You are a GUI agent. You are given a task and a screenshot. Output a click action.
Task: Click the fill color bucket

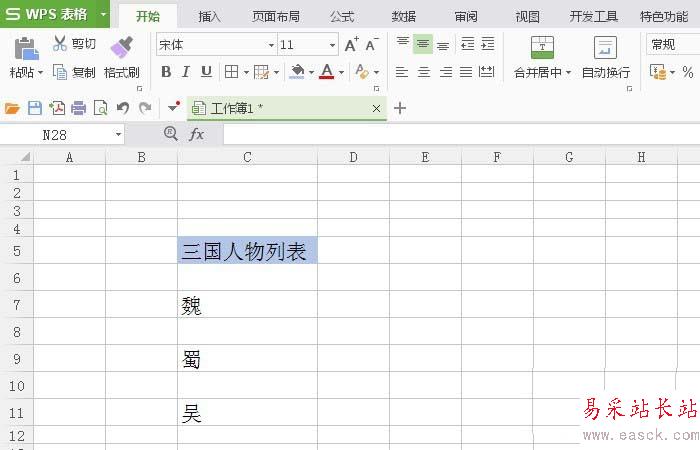(x=297, y=71)
